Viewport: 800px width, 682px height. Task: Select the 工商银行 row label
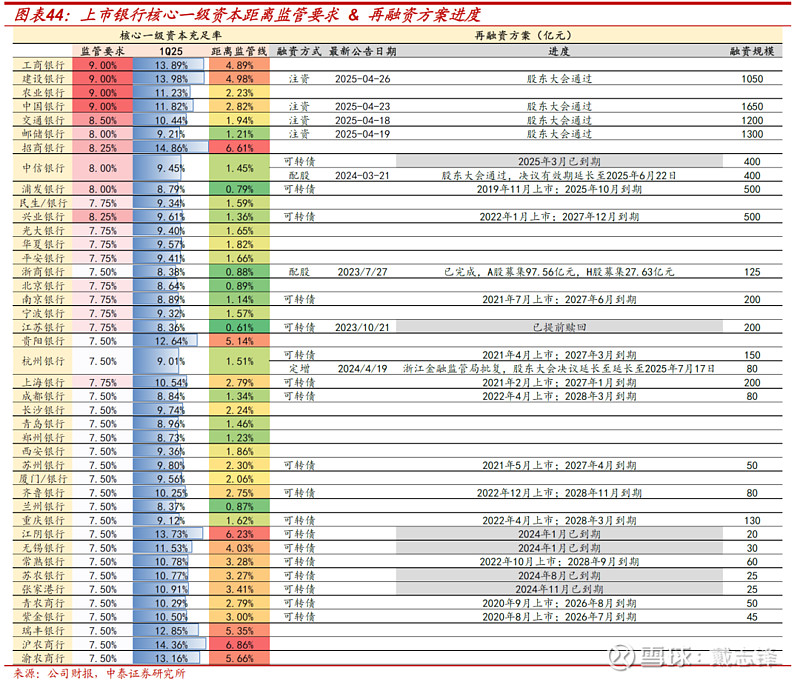[43, 64]
